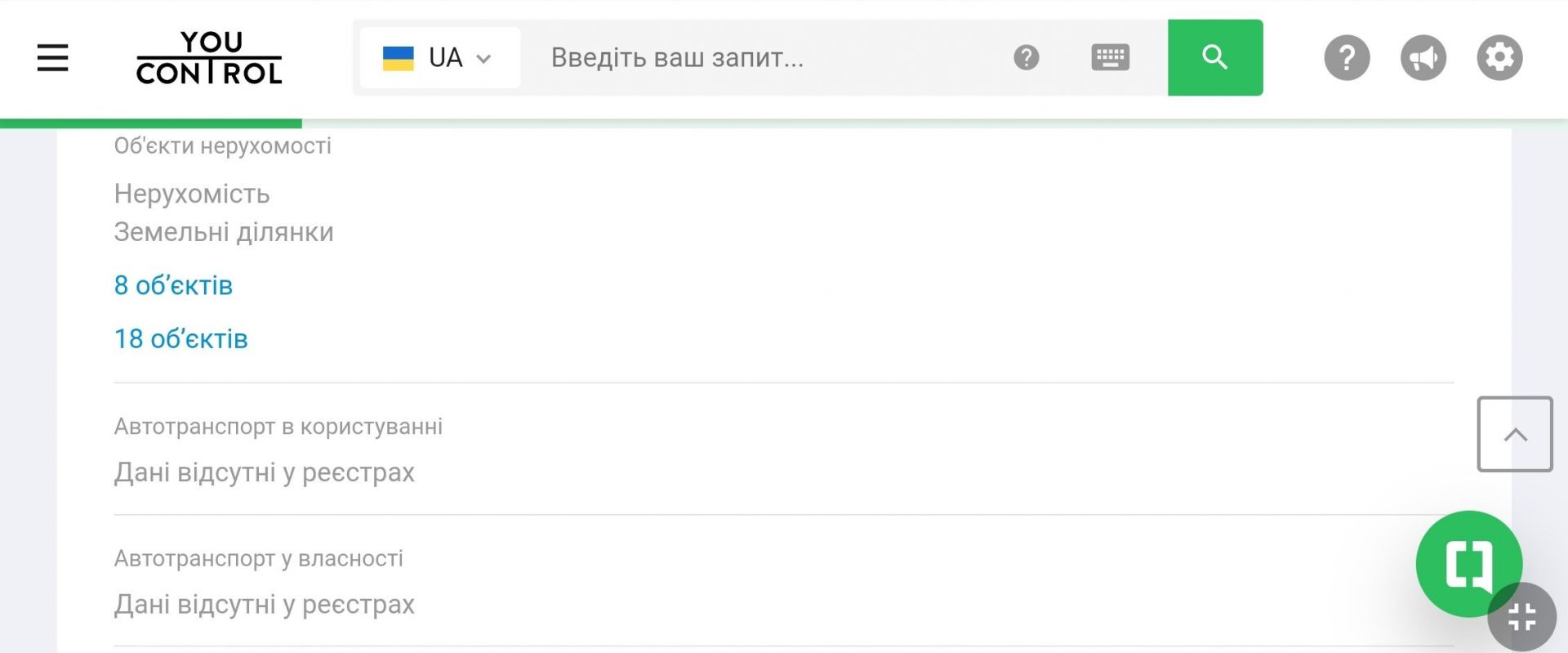Open the "8 об'єктів" link
1568x653 pixels.
(173, 285)
